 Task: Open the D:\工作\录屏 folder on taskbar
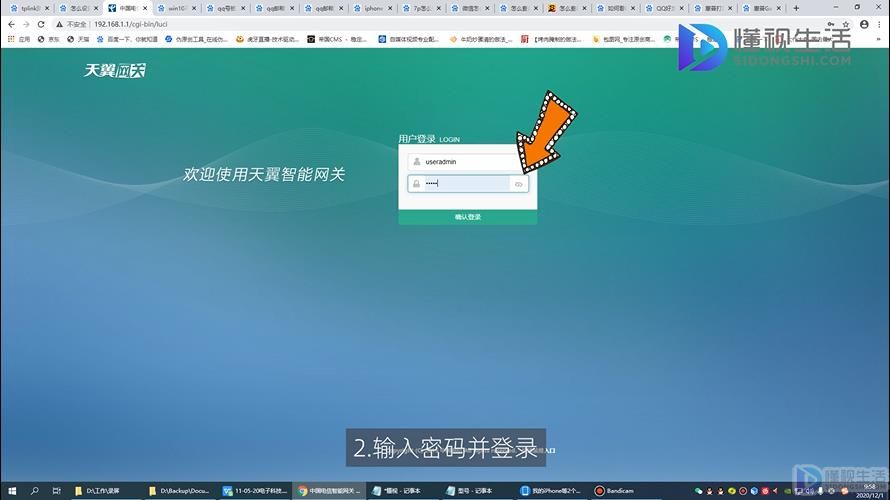tap(104, 491)
